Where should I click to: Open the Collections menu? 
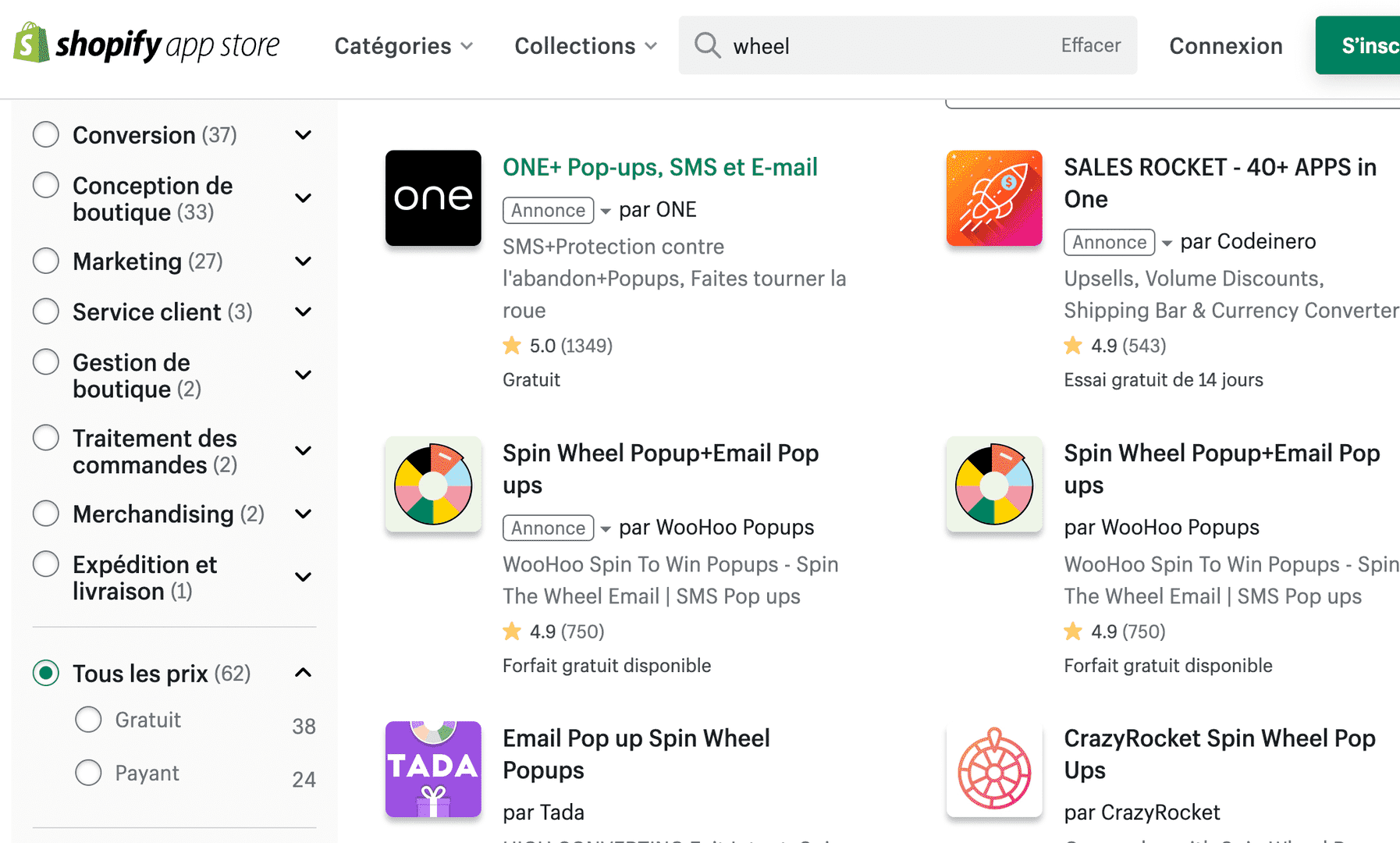coord(585,46)
